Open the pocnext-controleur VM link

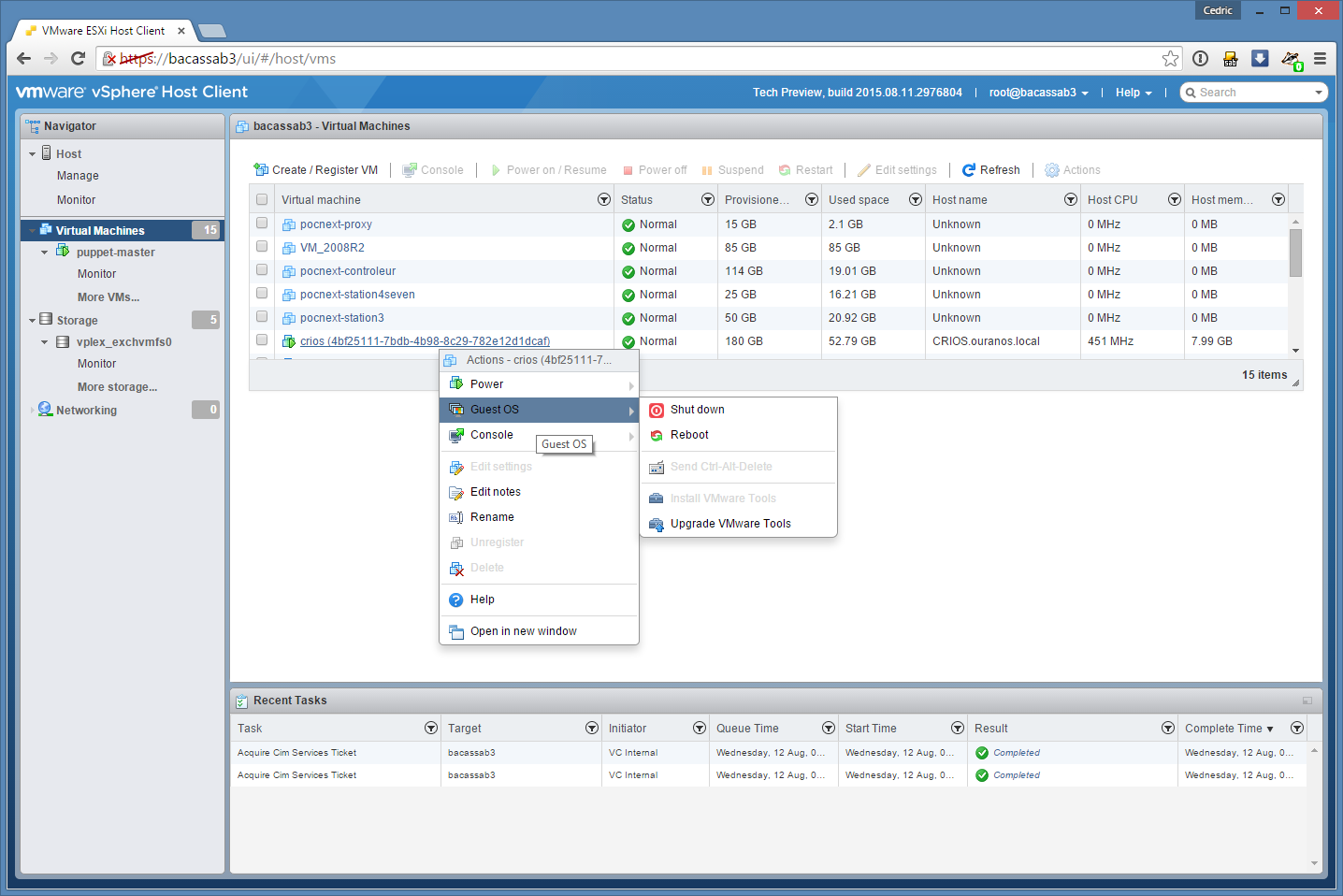coord(348,271)
